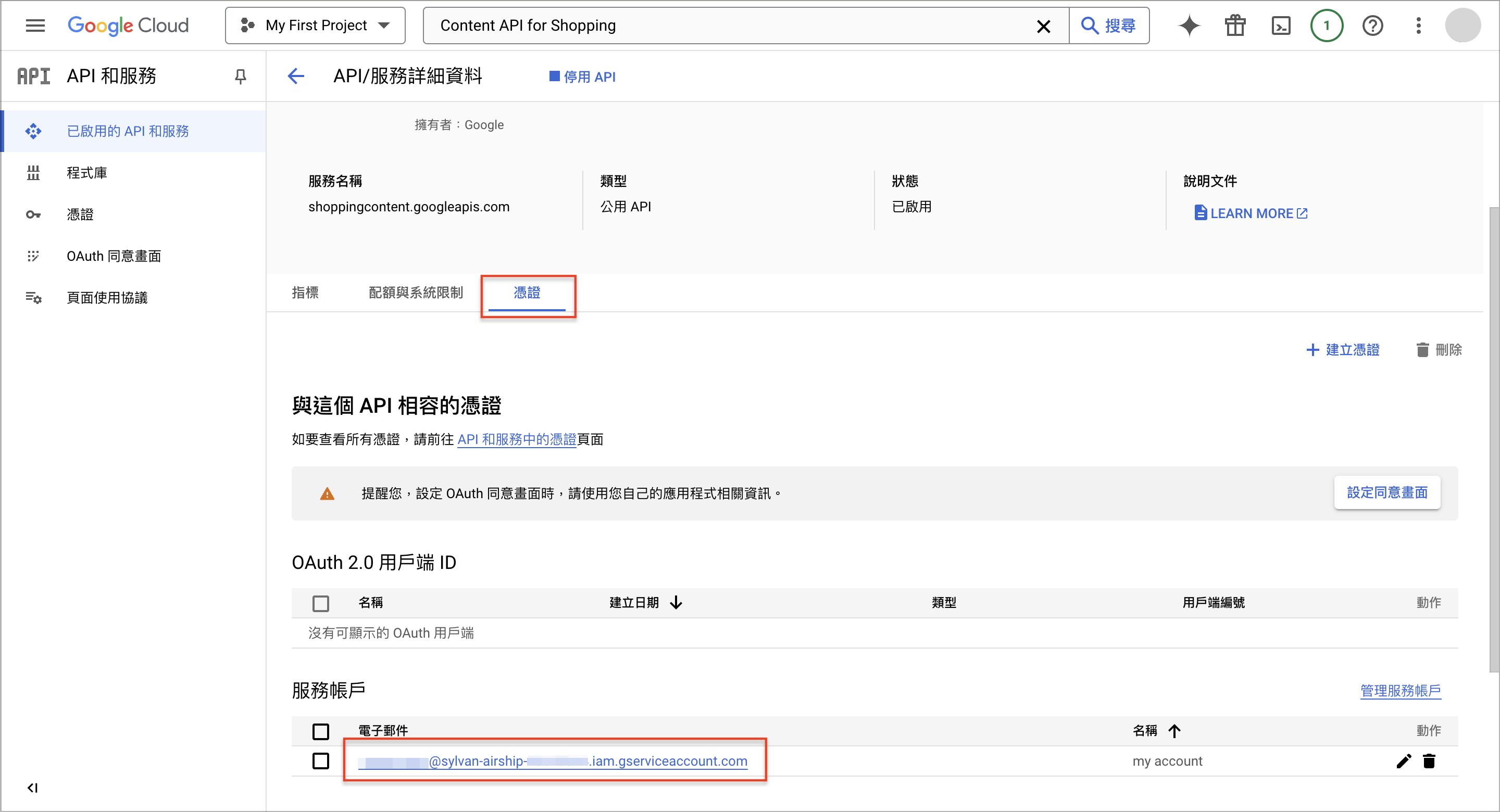Click the orange warning triangle icon
The width and height of the screenshot is (1500, 812).
pos(327,493)
